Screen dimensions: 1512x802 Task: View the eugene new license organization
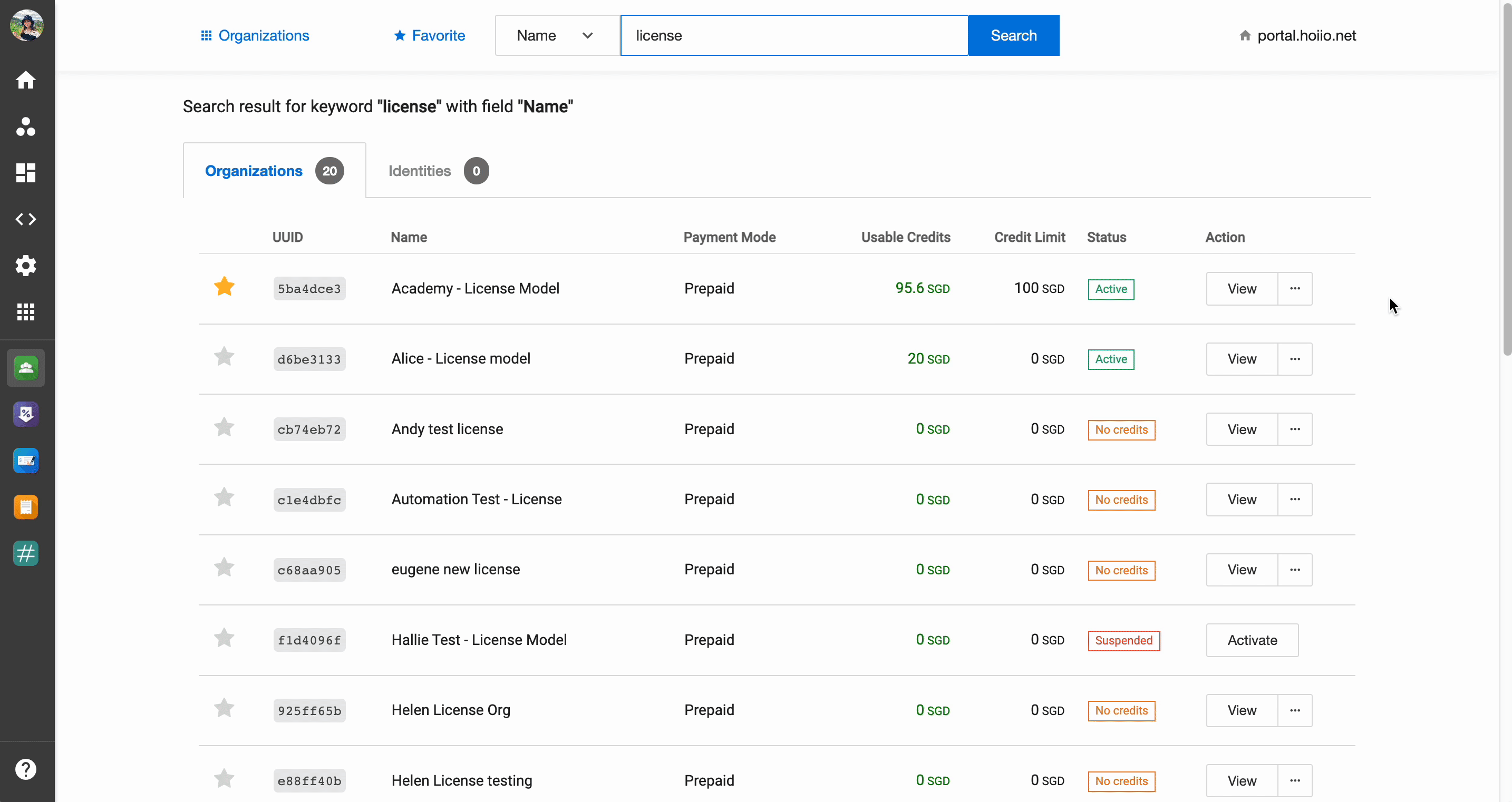(x=1242, y=570)
